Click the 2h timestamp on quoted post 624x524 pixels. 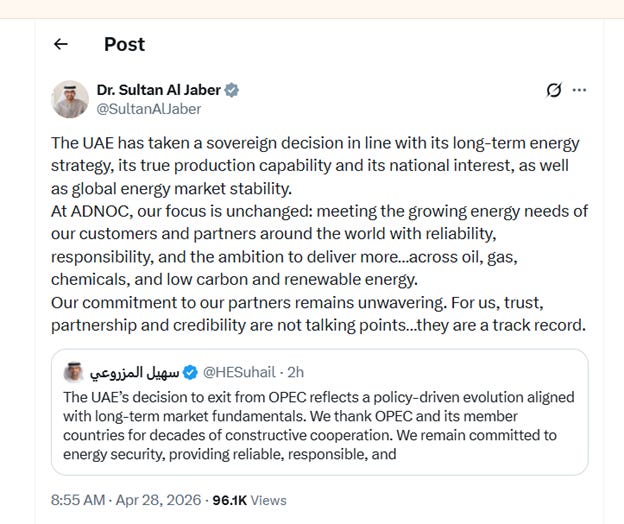(x=296, y=372)
